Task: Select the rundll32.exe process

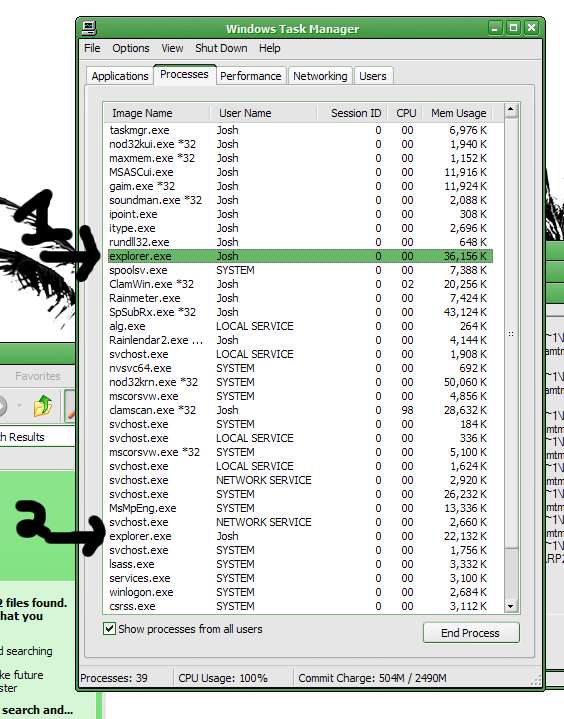Action: 300,242
